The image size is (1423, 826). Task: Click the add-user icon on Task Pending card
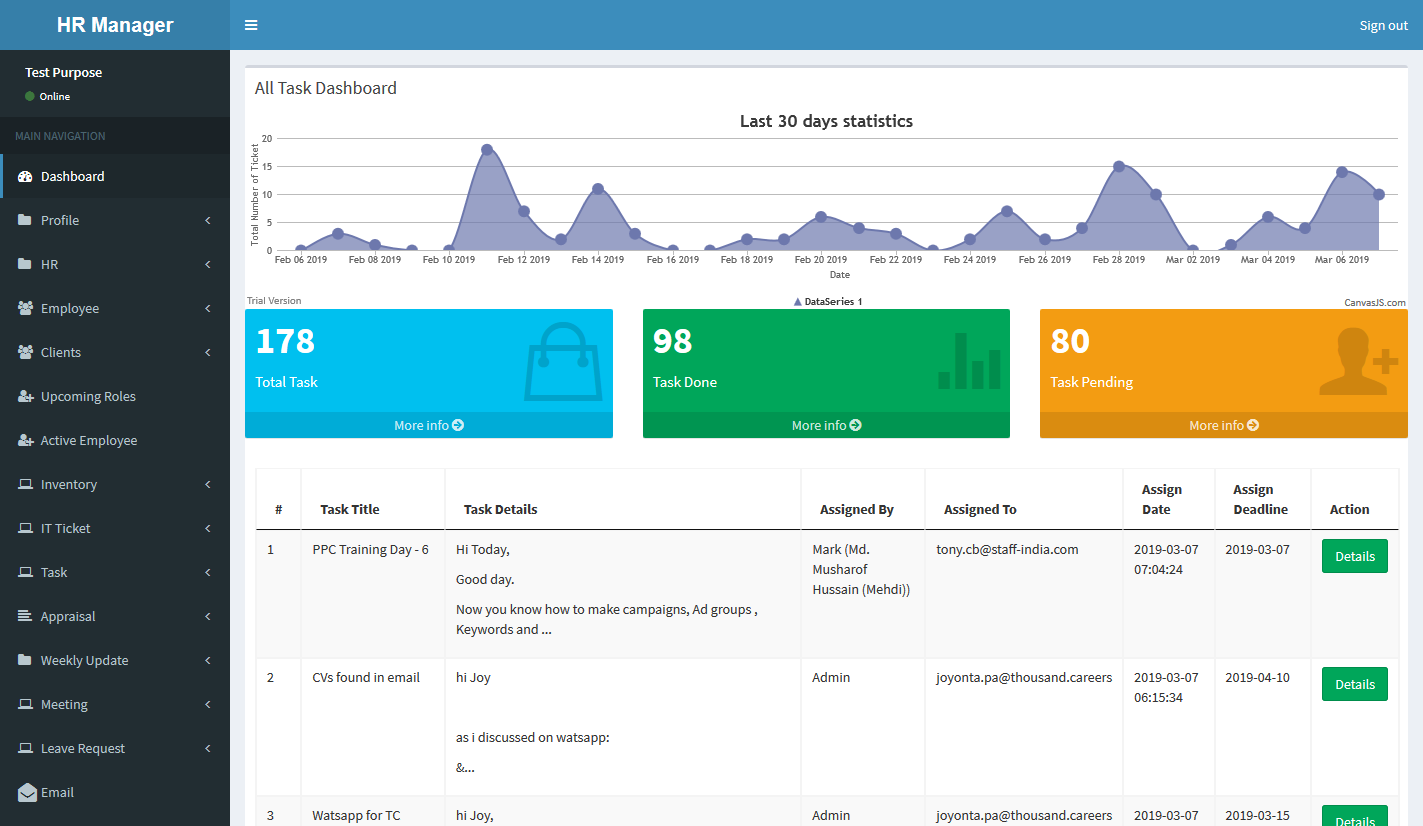coord(1357,361)
